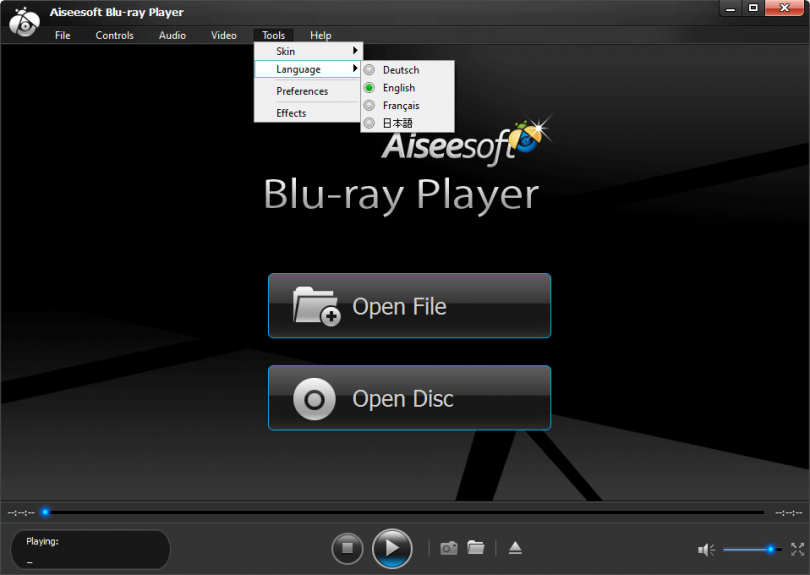
Task: Click the disc icon on Open Disc
Action: 314,399
